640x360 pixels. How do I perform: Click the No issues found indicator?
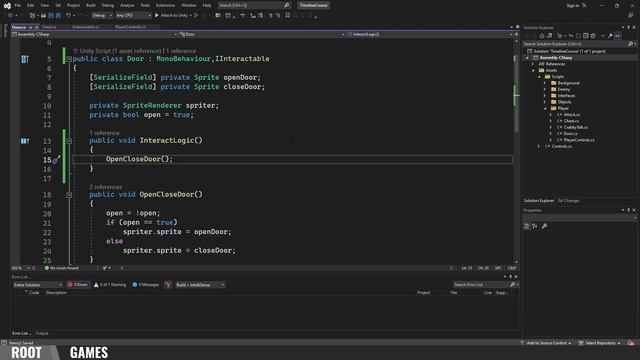pos(61,268)
